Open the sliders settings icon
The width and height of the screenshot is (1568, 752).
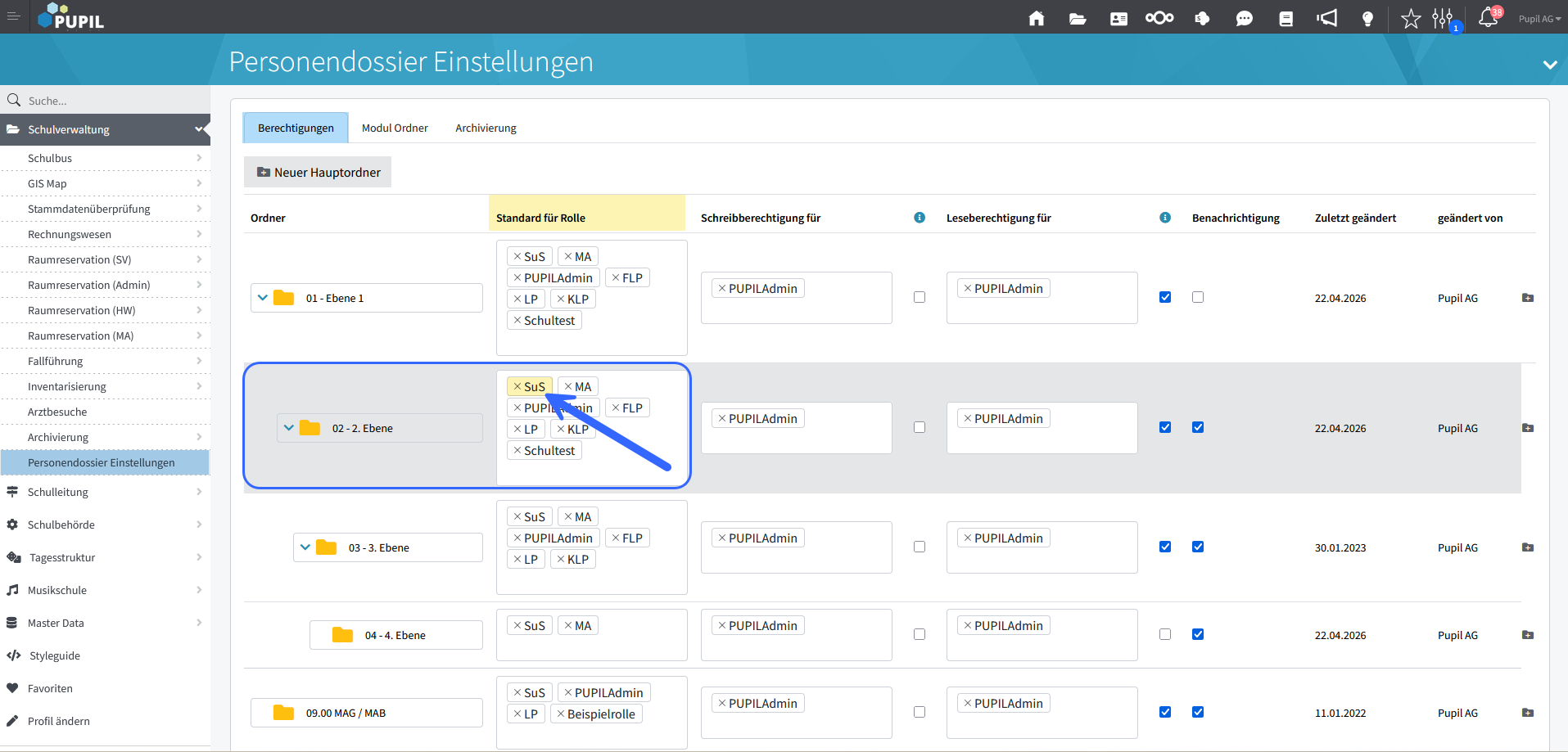pyautogui.click(x=1443, y=18)
